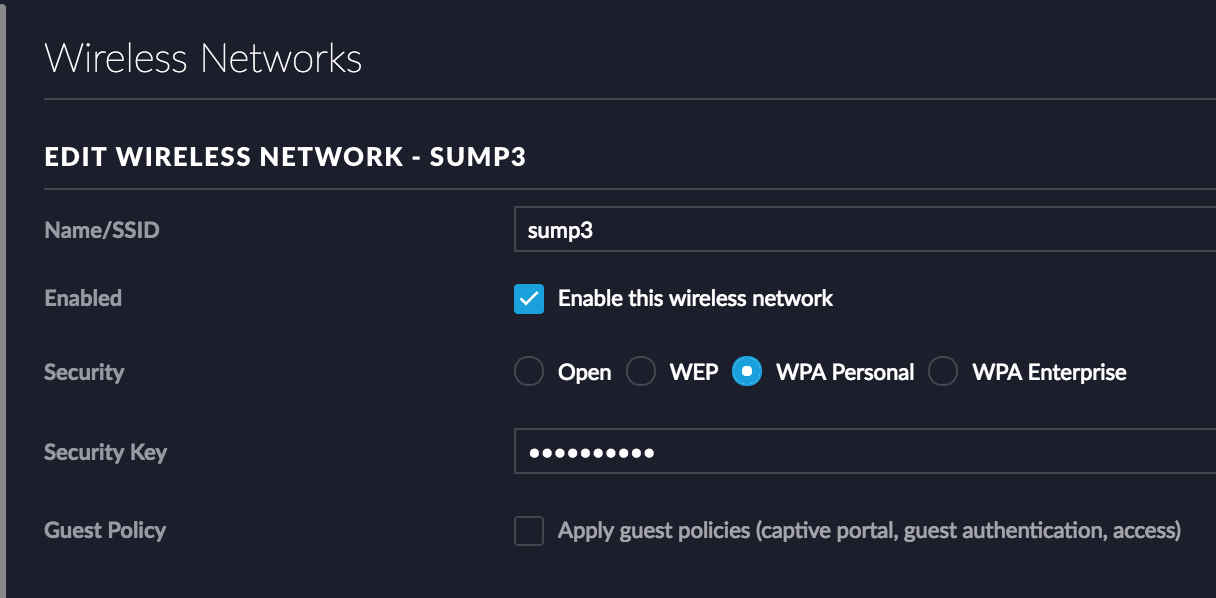Screen dimensions: 1216x598
Task: Click the 'Enable this wireless network' label text
Action: [x=695, y=298]
